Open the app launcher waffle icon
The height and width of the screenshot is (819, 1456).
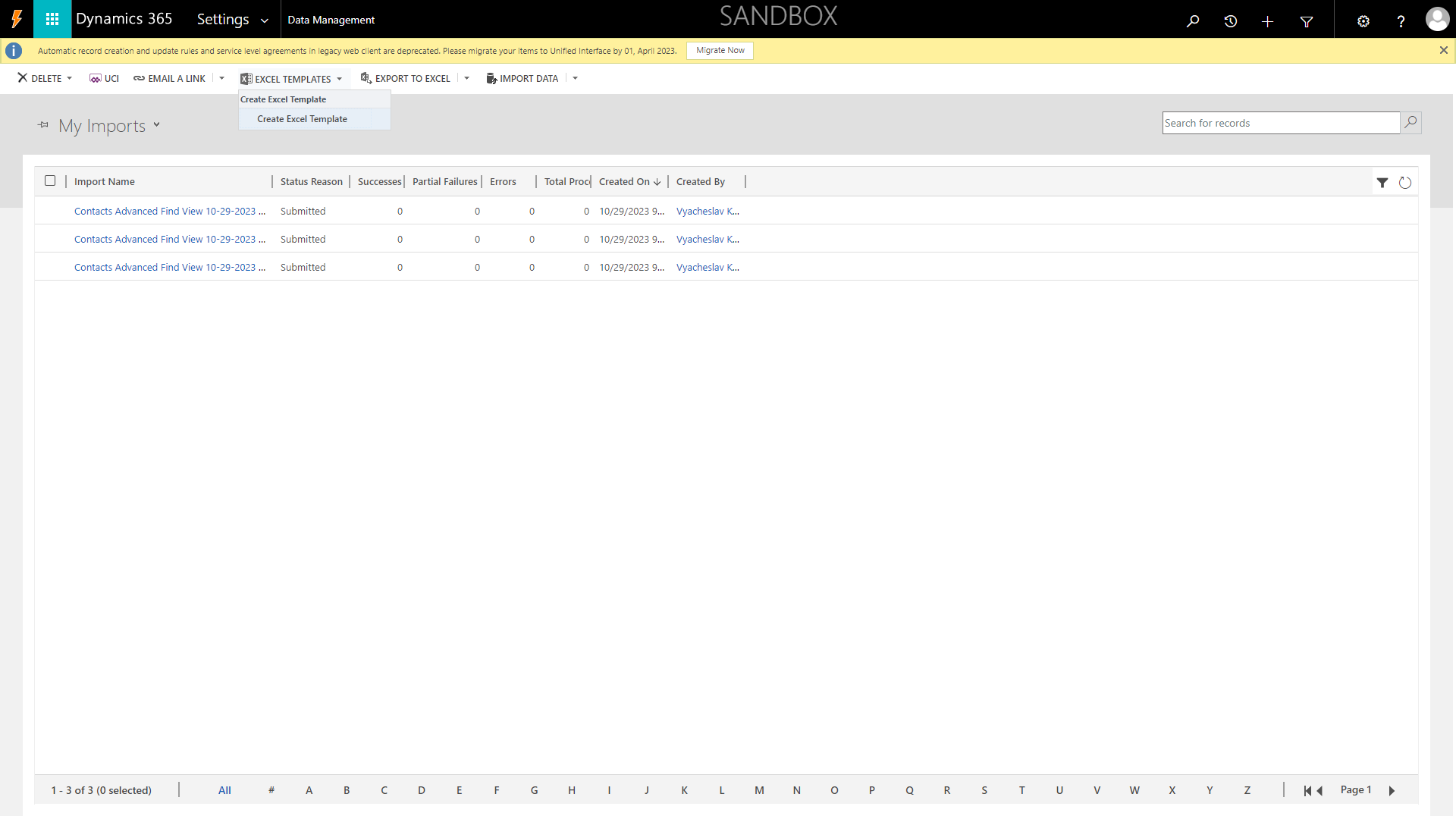52,19
